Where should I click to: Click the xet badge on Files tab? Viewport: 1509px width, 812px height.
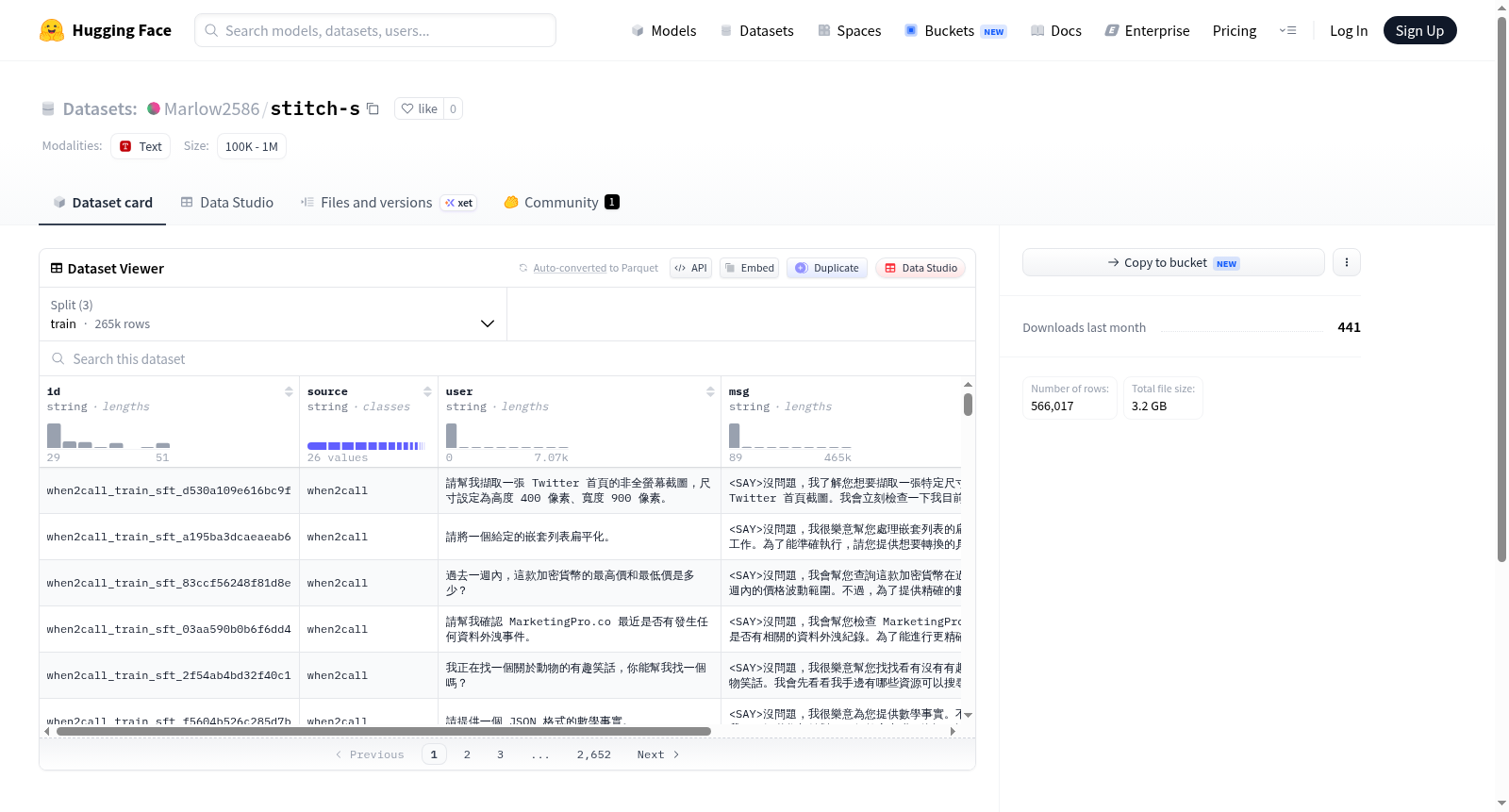click(459, 203)
